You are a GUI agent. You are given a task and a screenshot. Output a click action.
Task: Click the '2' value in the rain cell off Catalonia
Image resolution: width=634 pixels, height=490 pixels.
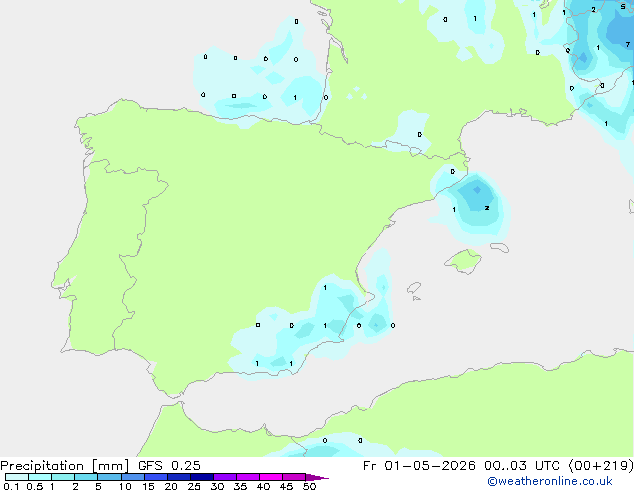pyautogui.click(x=487, y=208)
